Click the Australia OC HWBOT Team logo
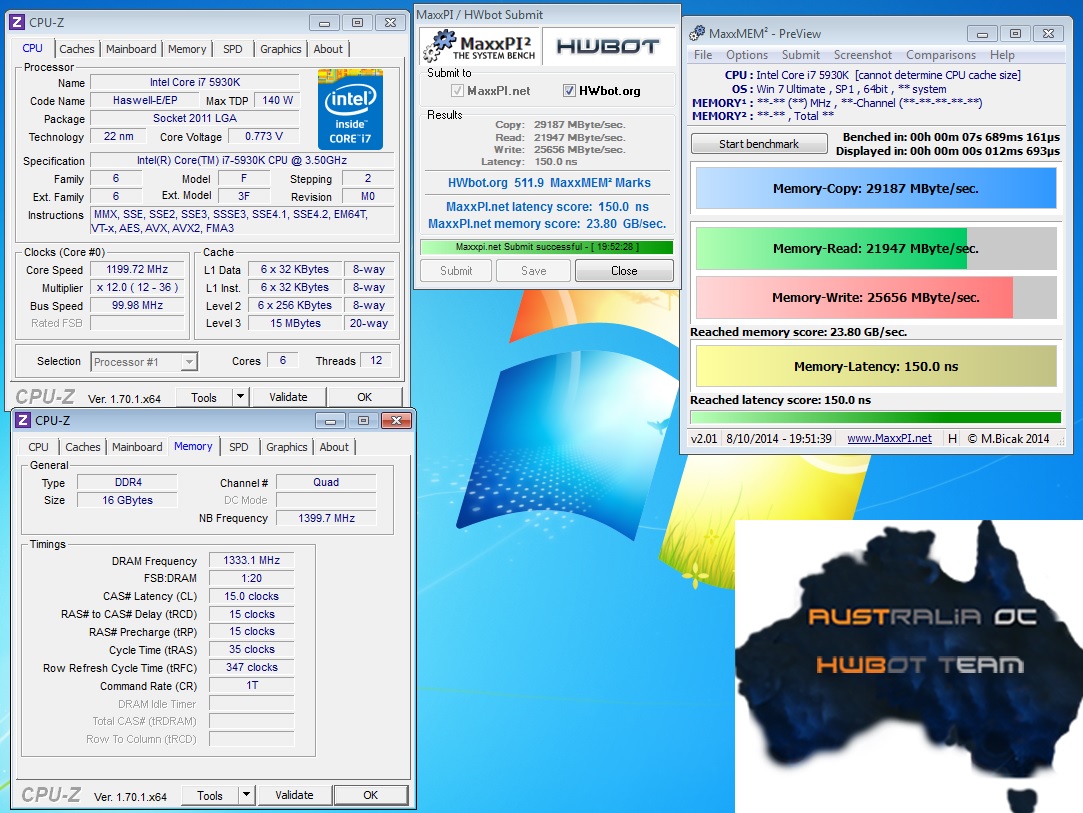1083x813 pixels. coord(909,665)
